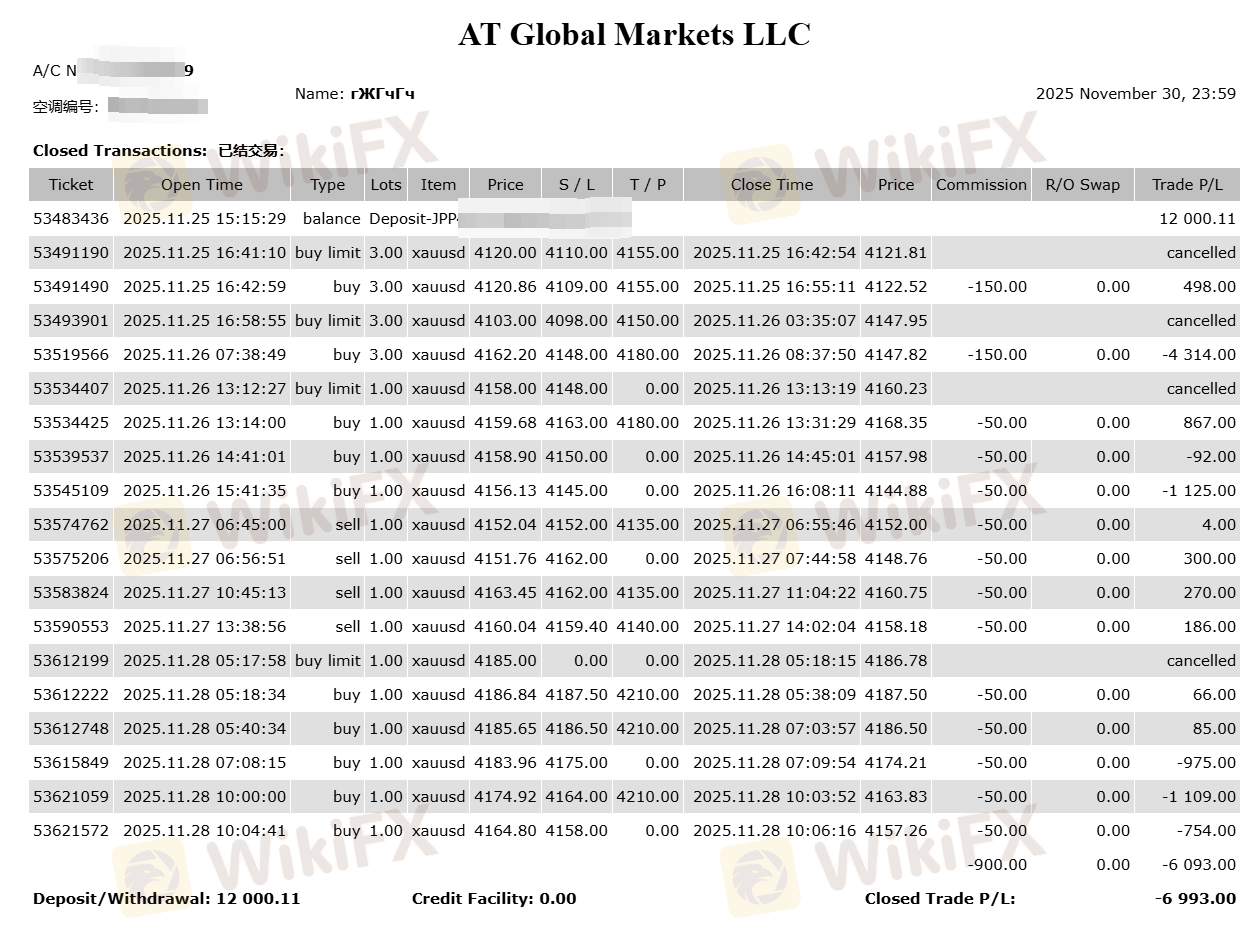Viewport: 1252px width, 932px height.
Task: Select ticket number 53574762
Action: 71,524
